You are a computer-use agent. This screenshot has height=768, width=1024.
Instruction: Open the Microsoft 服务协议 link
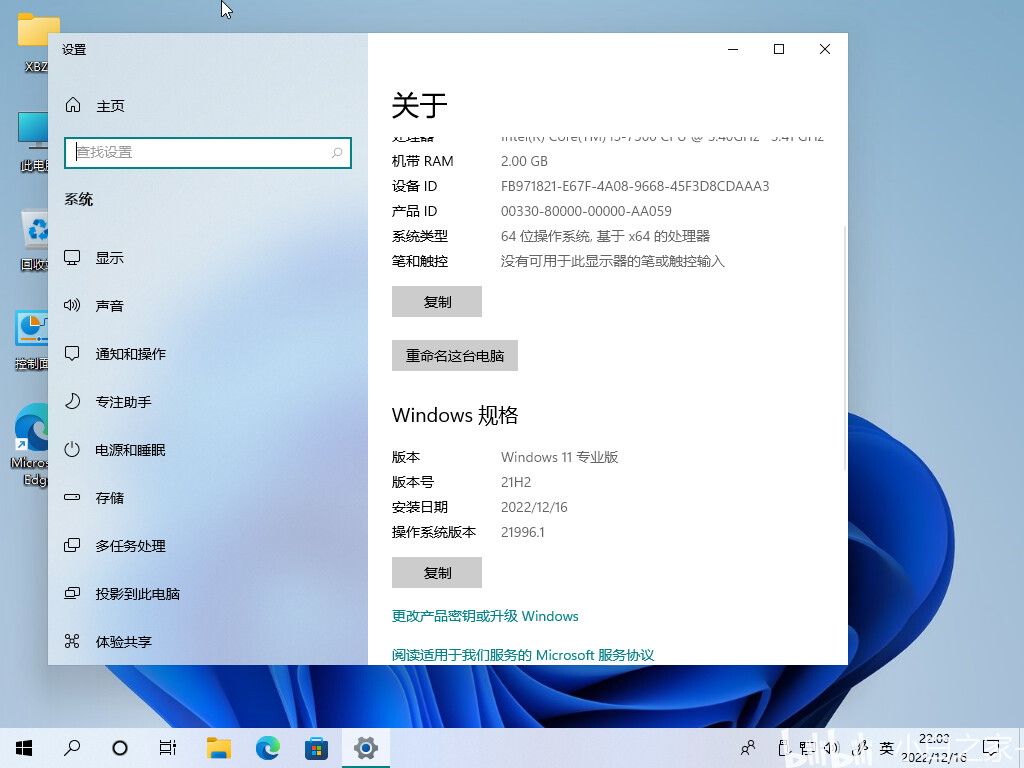[523, 655]
